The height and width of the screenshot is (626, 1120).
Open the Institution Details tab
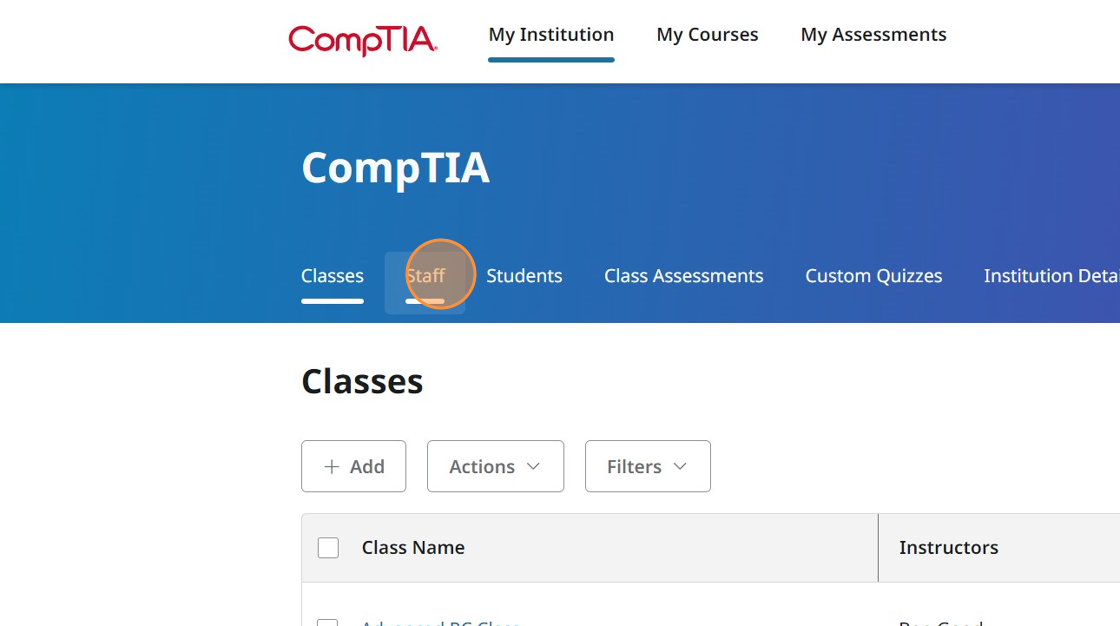pyautogui.click(x=1051, y=276)
